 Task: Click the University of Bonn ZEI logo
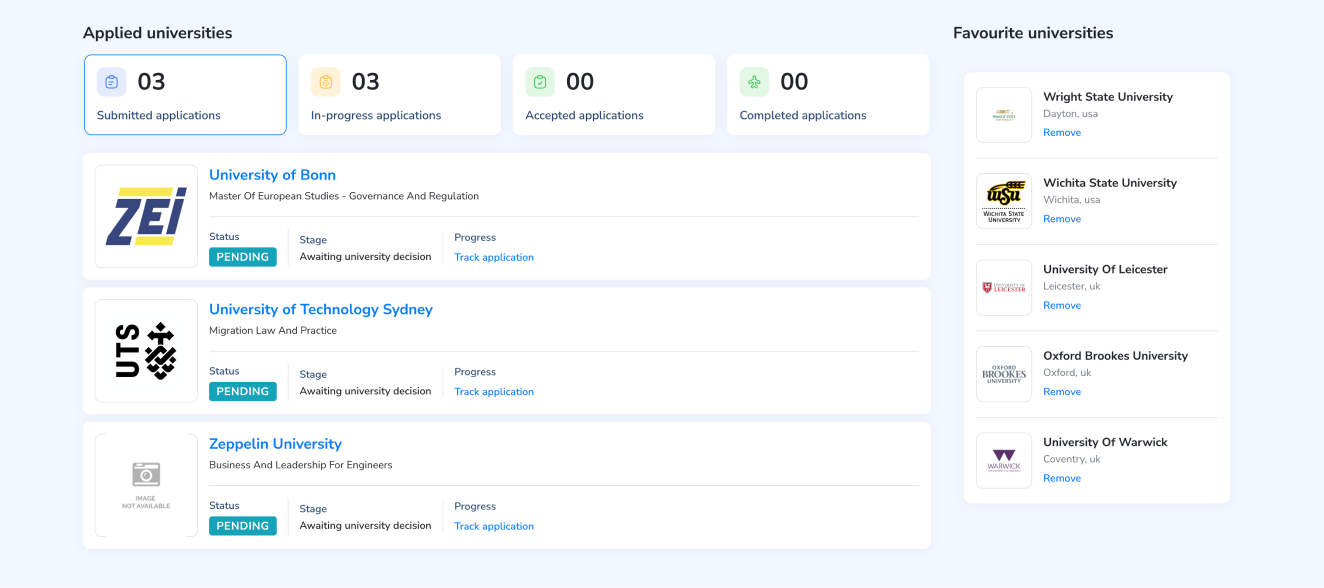[146, 216]
